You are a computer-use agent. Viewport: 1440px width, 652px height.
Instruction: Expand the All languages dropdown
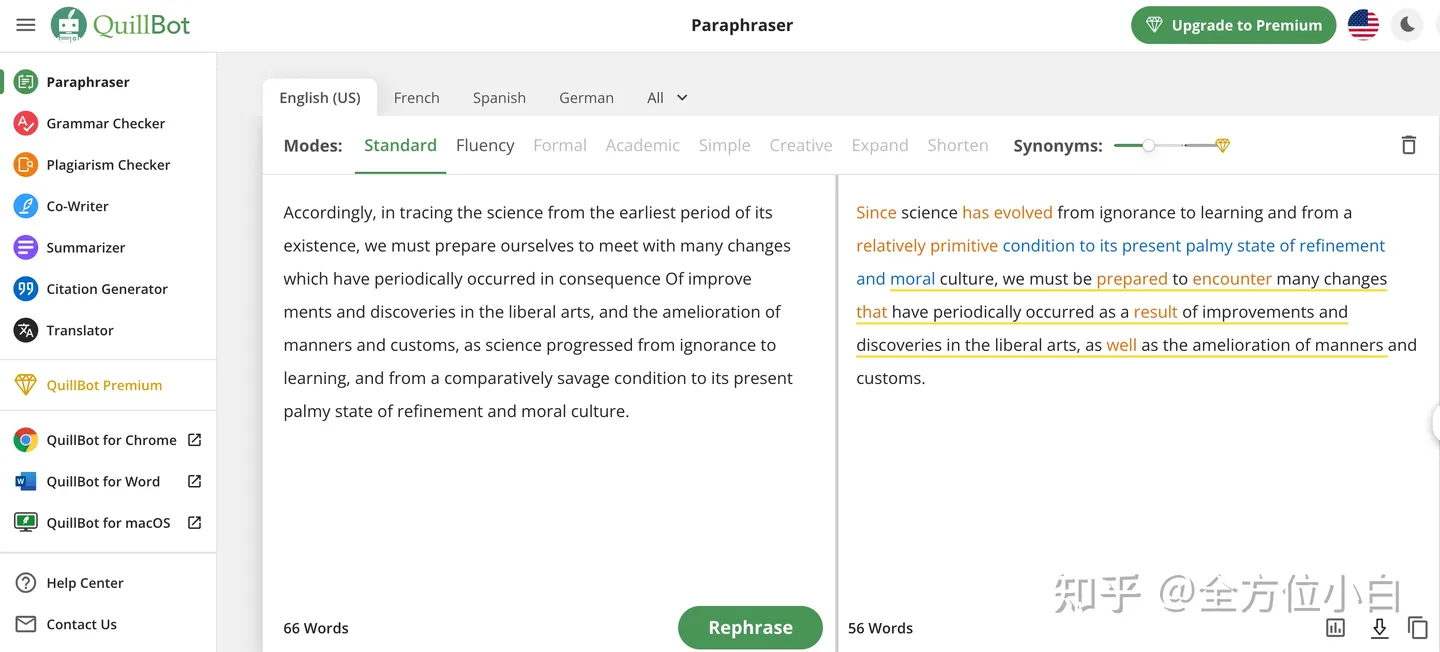coord(667,97)
